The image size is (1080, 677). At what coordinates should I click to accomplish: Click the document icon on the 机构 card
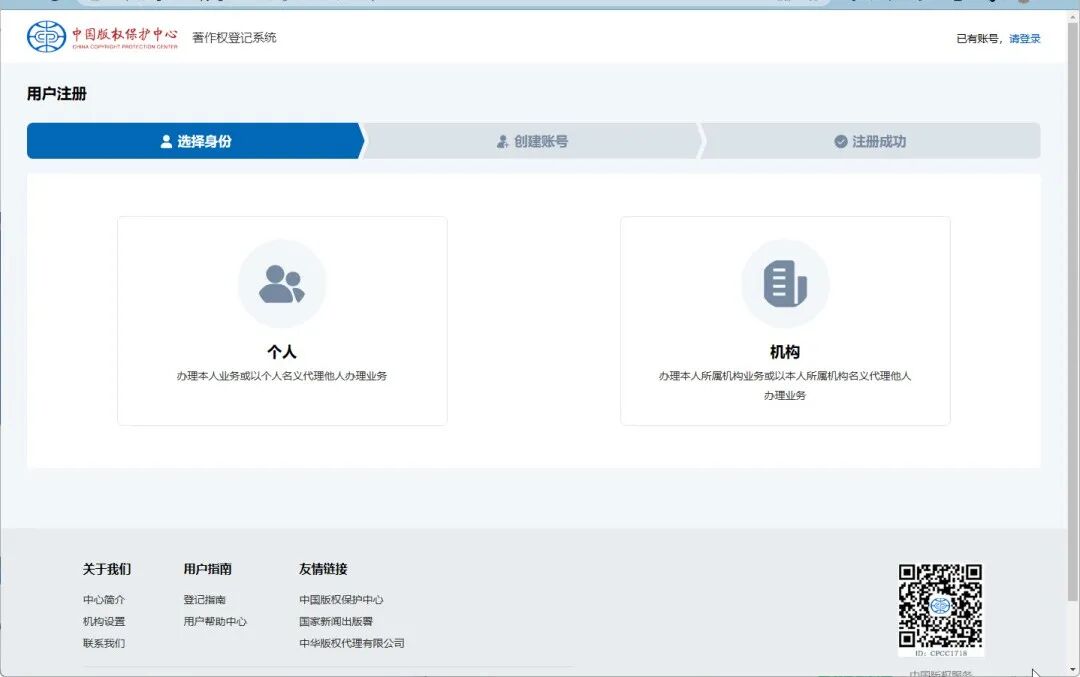(785, 284)
